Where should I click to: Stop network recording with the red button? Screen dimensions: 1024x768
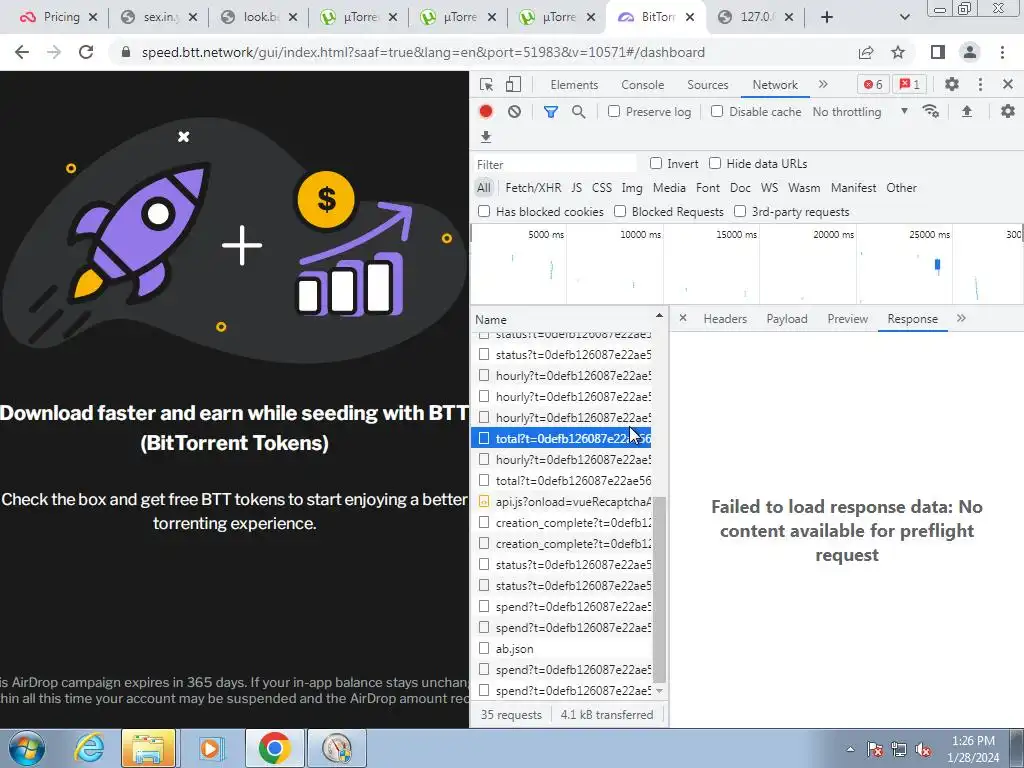tap(486, 112)
